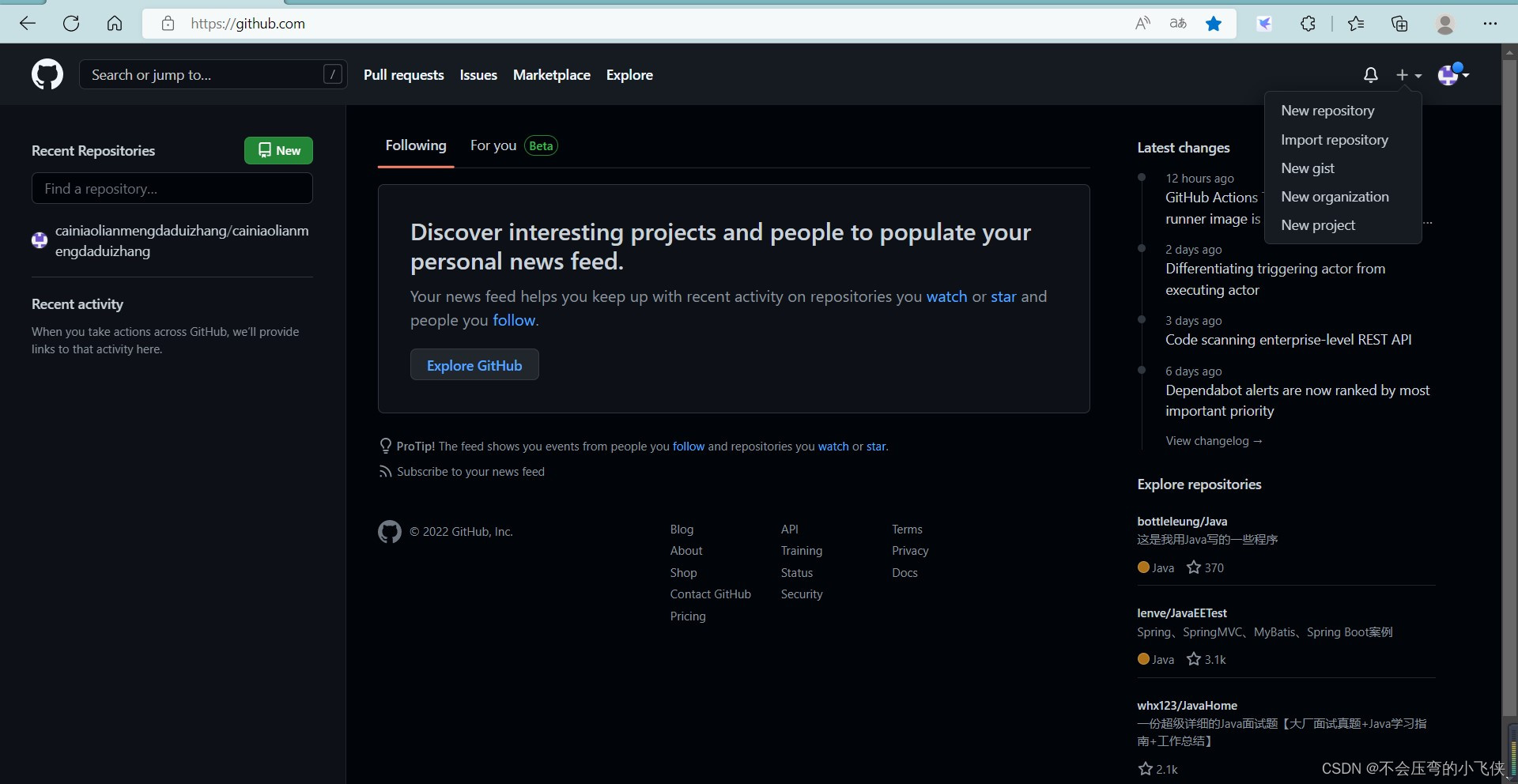This screenshot has height=784, width=1518.
Task: Open Issues in header navigation
Action: coord(478,75)
